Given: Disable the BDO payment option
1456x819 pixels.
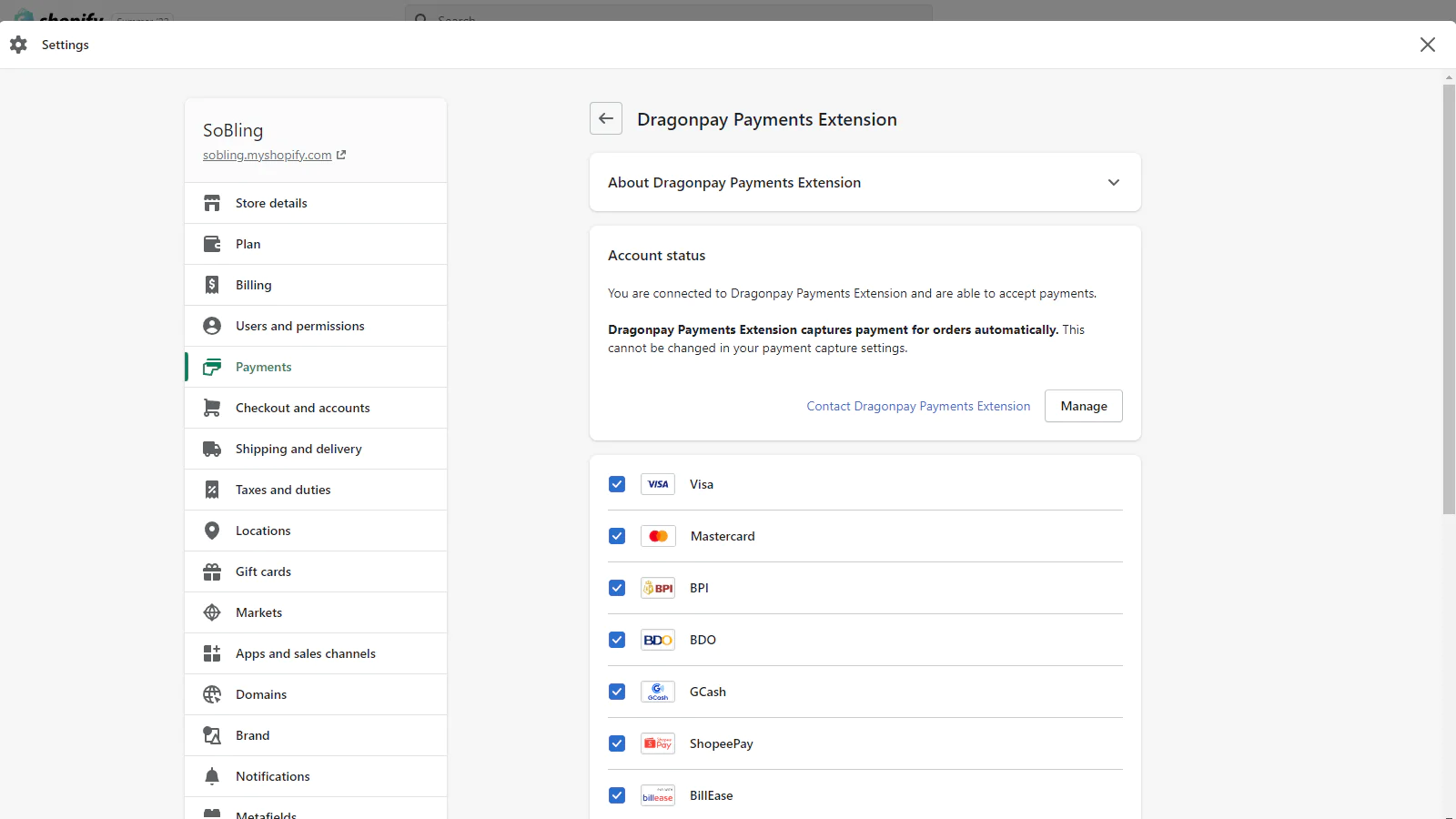Looking at the screenshot, I should coord(617,640).
